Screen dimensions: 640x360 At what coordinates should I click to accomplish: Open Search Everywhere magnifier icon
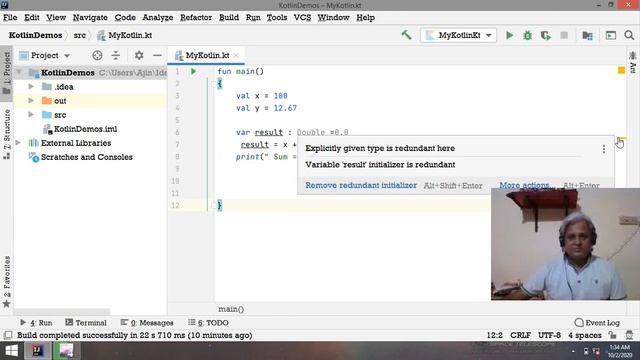(x=629, y=35)
